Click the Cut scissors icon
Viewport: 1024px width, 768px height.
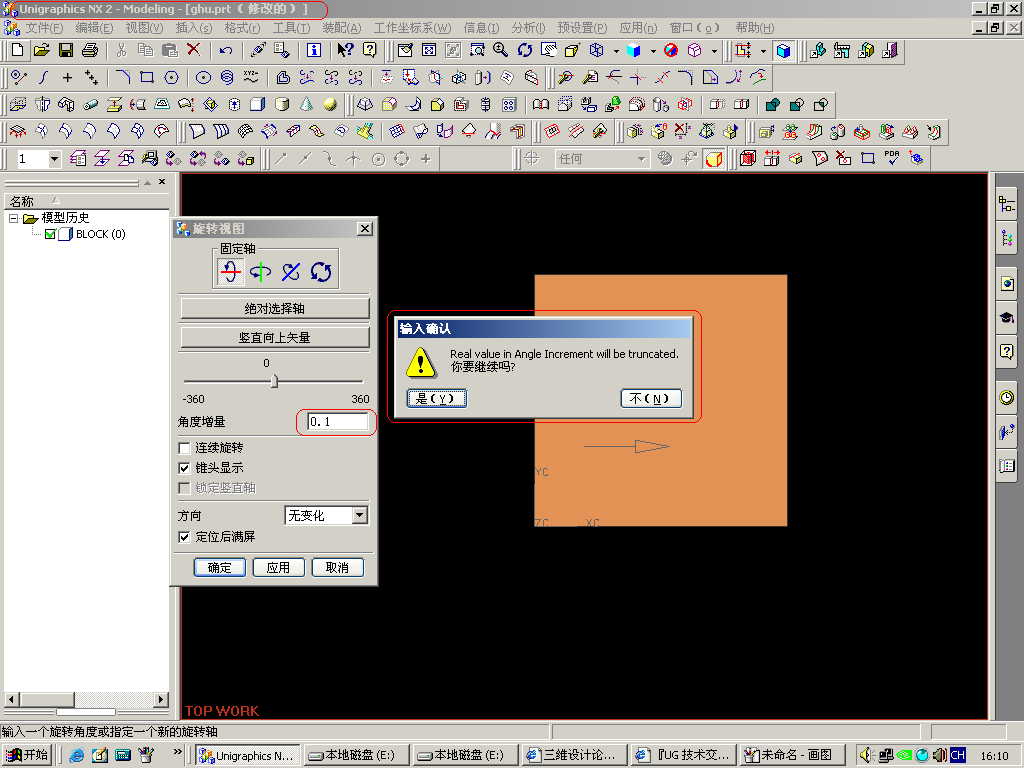click(121, 50)
